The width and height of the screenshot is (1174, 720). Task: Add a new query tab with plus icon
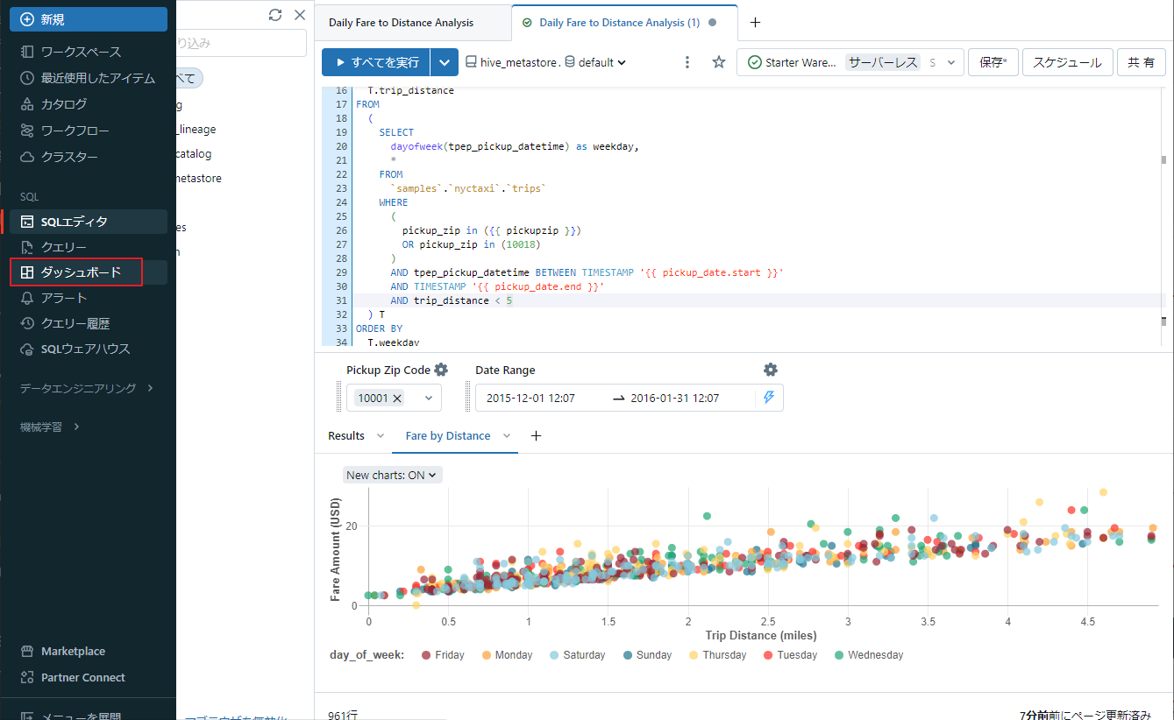(x=755, y=22)
